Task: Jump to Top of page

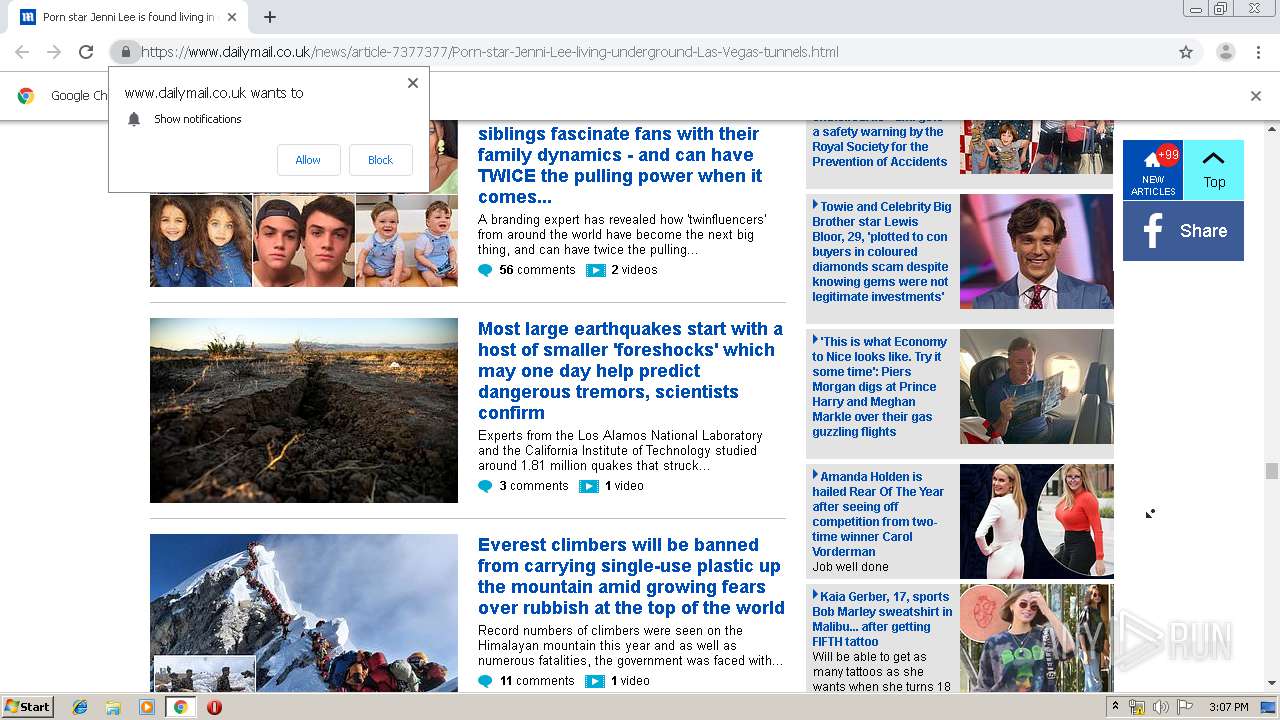Action: click(x=1213, y=170)
